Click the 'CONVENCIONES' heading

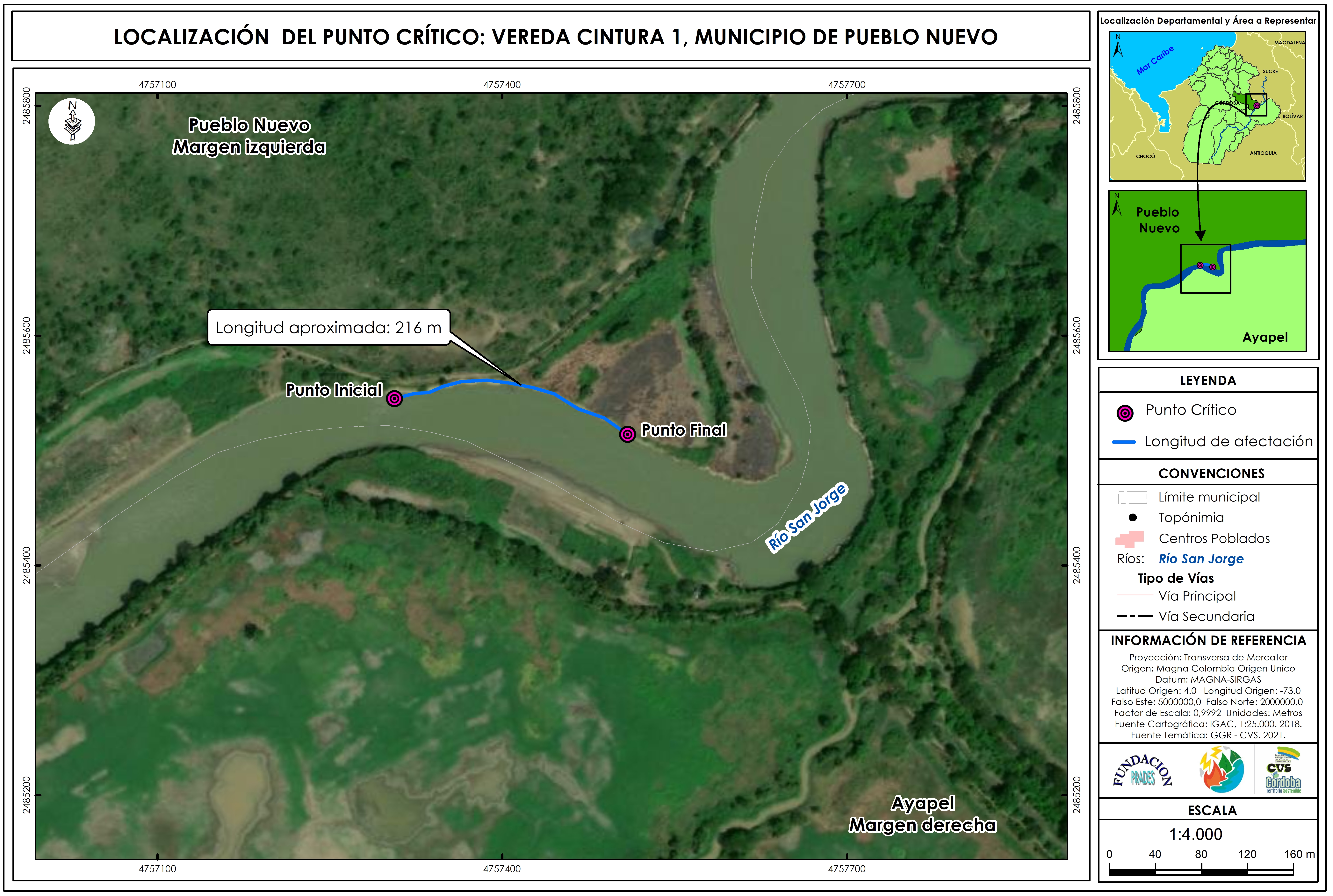[1211, 474]
